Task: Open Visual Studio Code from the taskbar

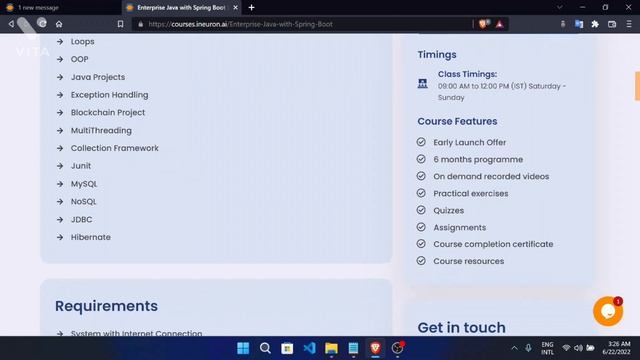Action: [x=309, y=348]
